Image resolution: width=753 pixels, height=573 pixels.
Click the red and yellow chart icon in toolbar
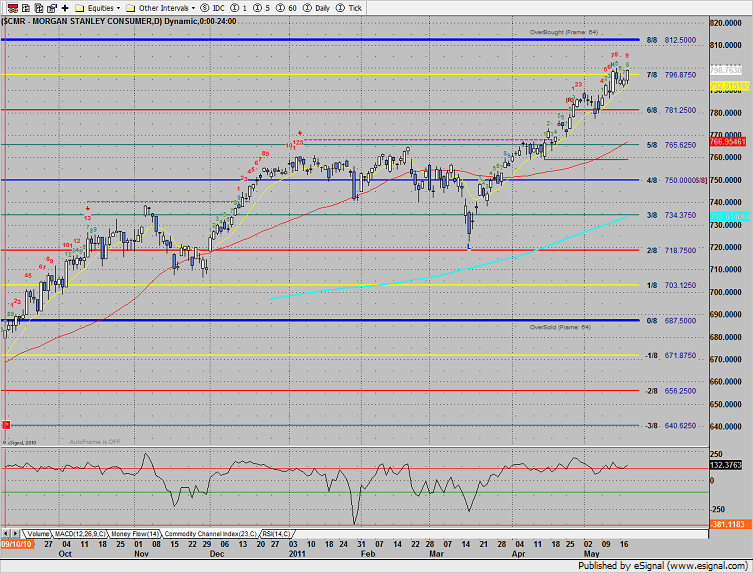[12, 8]
